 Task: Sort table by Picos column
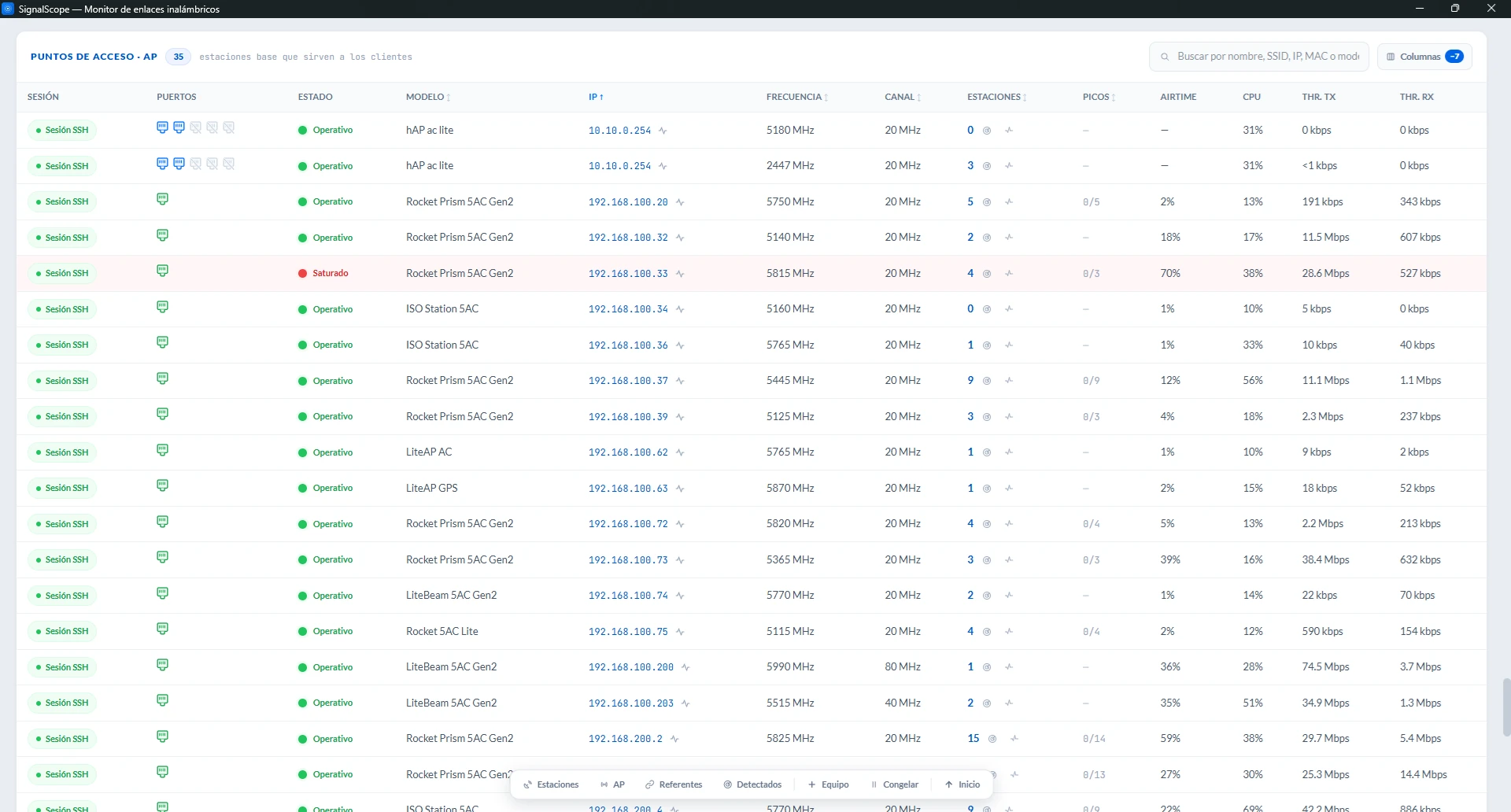tap(1099, 97)
